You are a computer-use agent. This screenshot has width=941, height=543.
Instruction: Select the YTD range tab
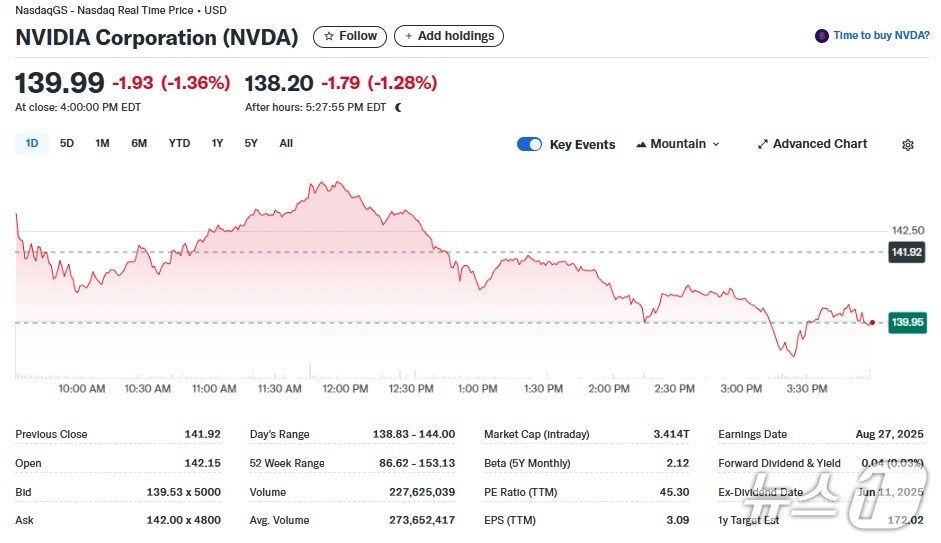pos(179,143)
